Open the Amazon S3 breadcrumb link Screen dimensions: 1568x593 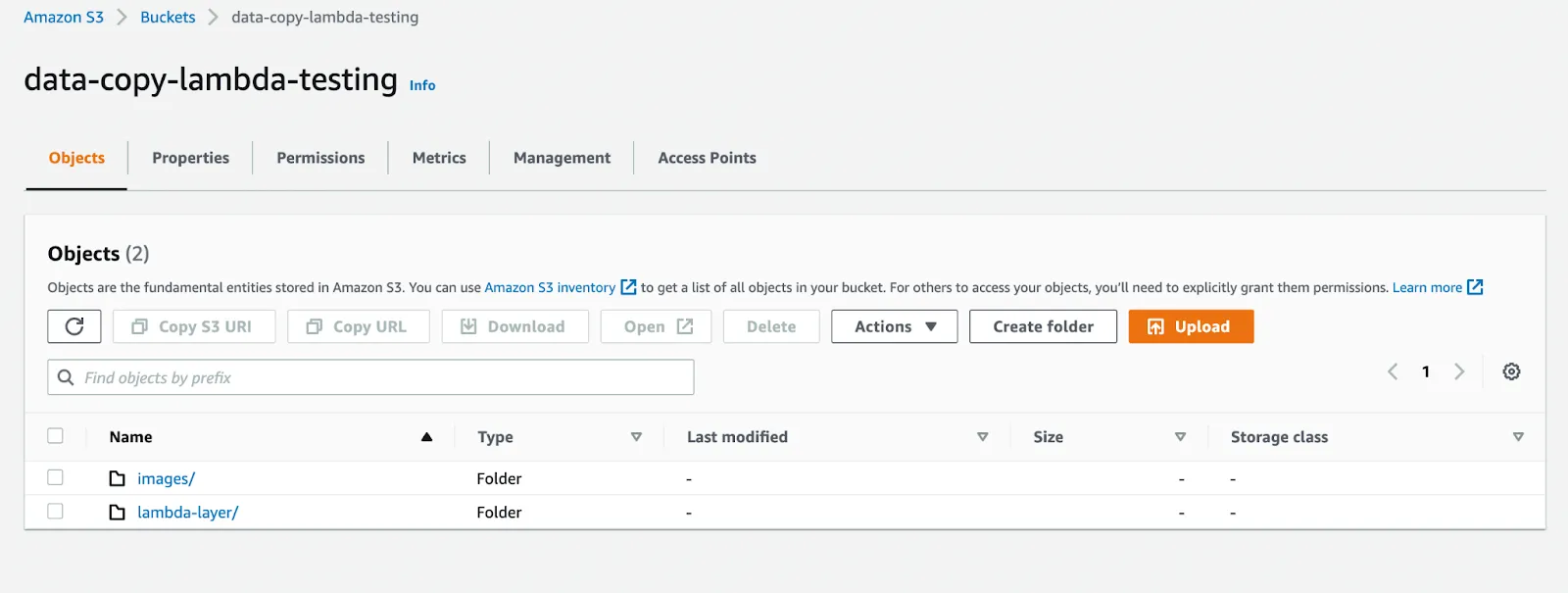[x=64, y=17]
